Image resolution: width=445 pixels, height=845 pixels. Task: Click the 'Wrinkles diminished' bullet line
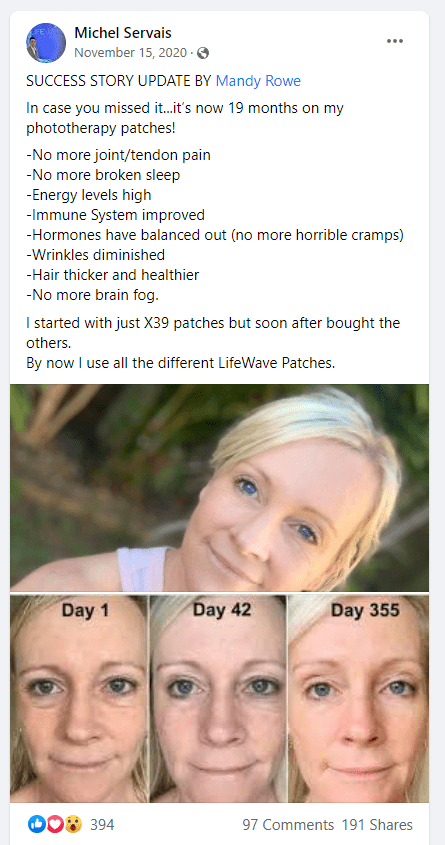pyautogui.click(x=95, y=255)
